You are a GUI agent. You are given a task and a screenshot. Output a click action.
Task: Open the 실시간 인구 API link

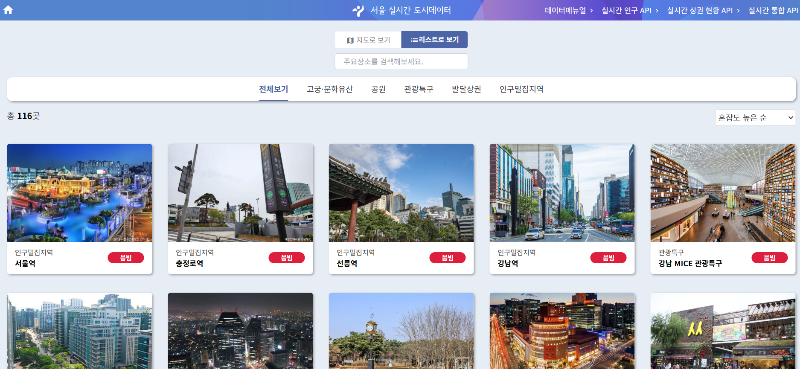[627, 10]
